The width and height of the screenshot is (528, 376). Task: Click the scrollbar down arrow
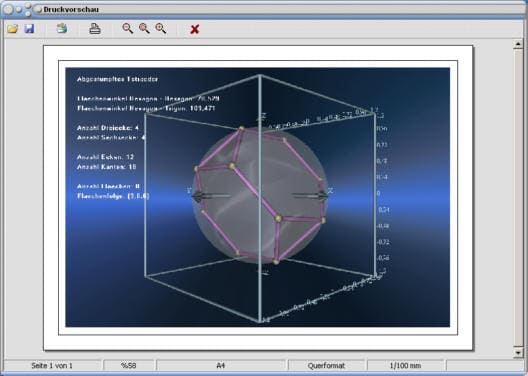pyautogui.click(x=518, y=352)
